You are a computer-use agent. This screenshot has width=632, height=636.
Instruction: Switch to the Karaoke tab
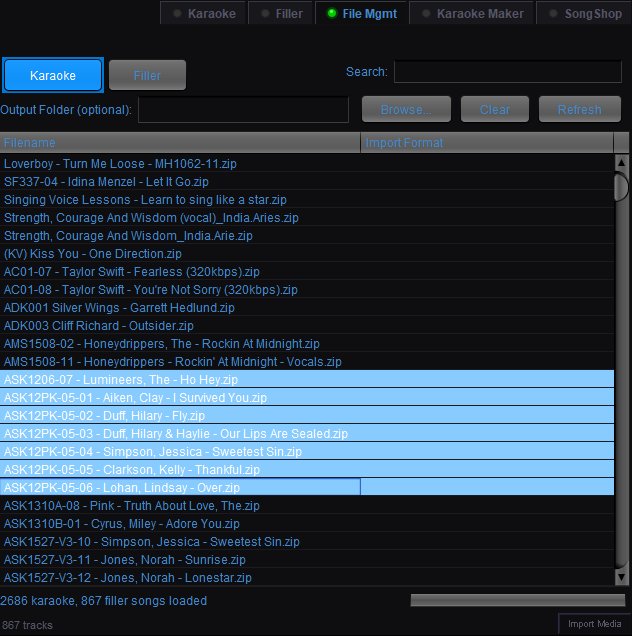coord(204,13)
